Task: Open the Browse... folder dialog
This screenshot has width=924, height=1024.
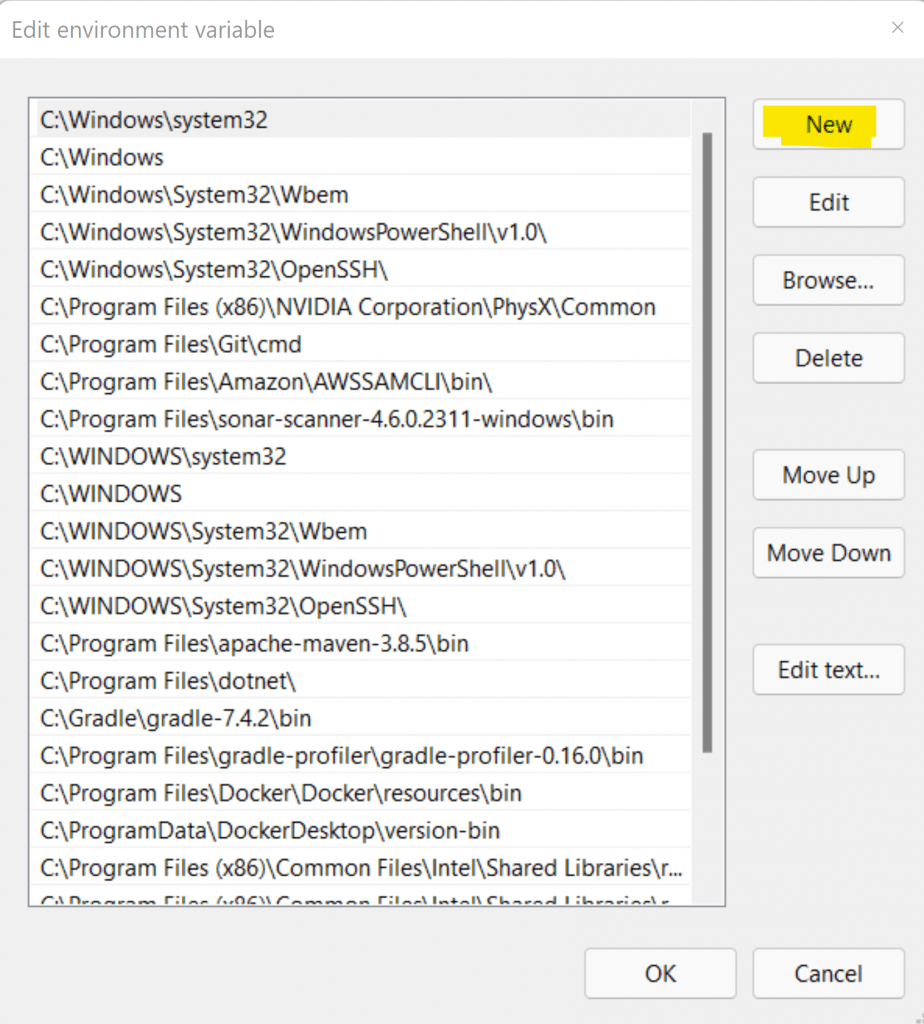Action: point(828,281)
